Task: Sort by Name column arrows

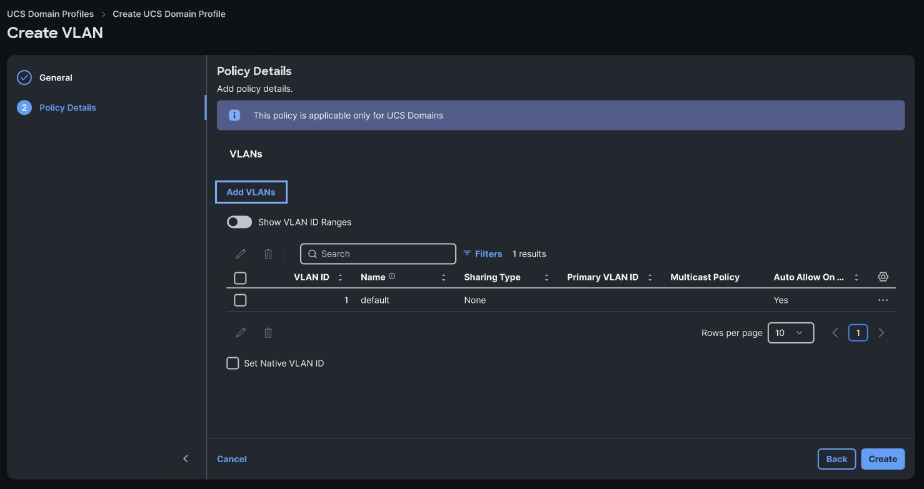Action: pyautogui.click(x=444, y=277)
